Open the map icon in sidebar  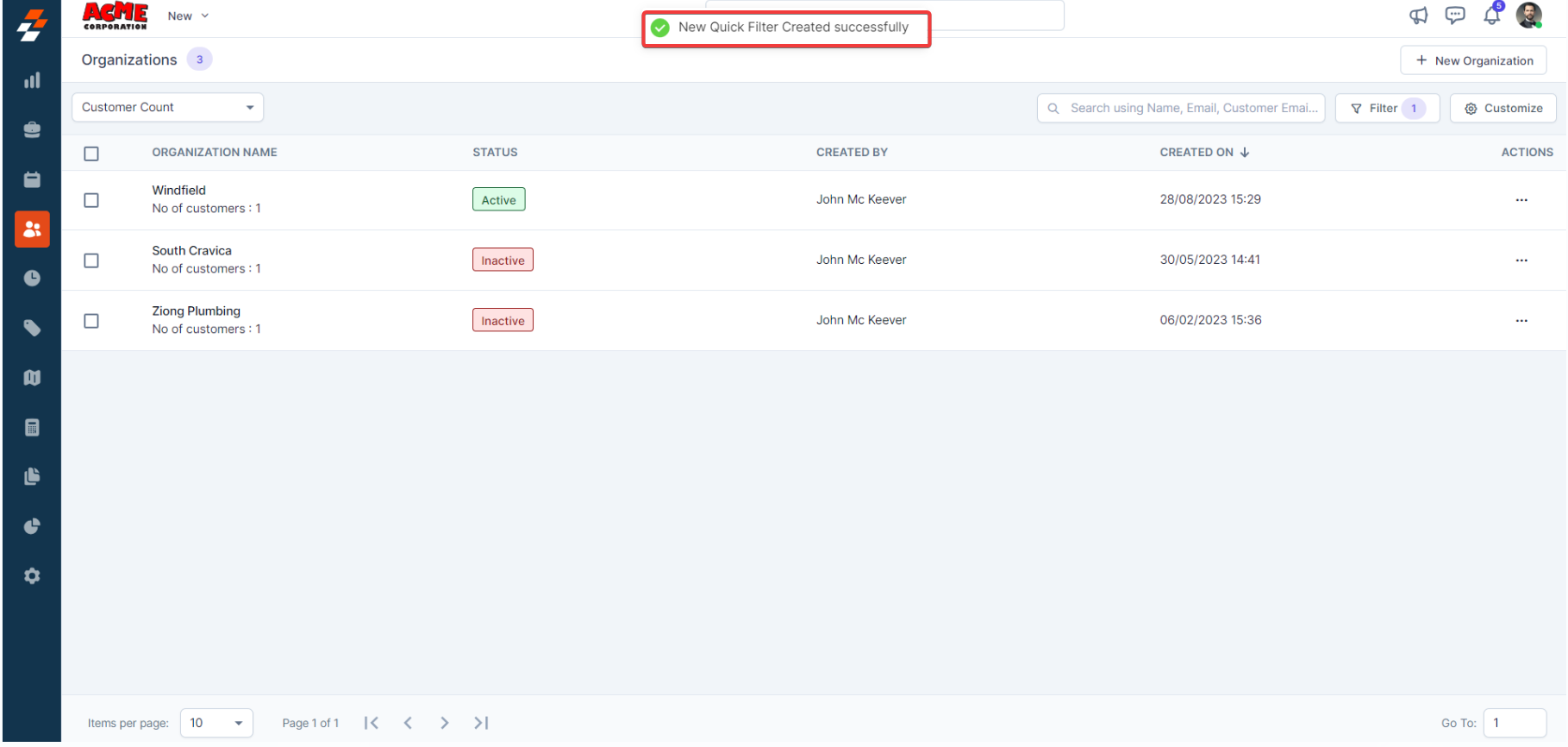tap(32, 378)
